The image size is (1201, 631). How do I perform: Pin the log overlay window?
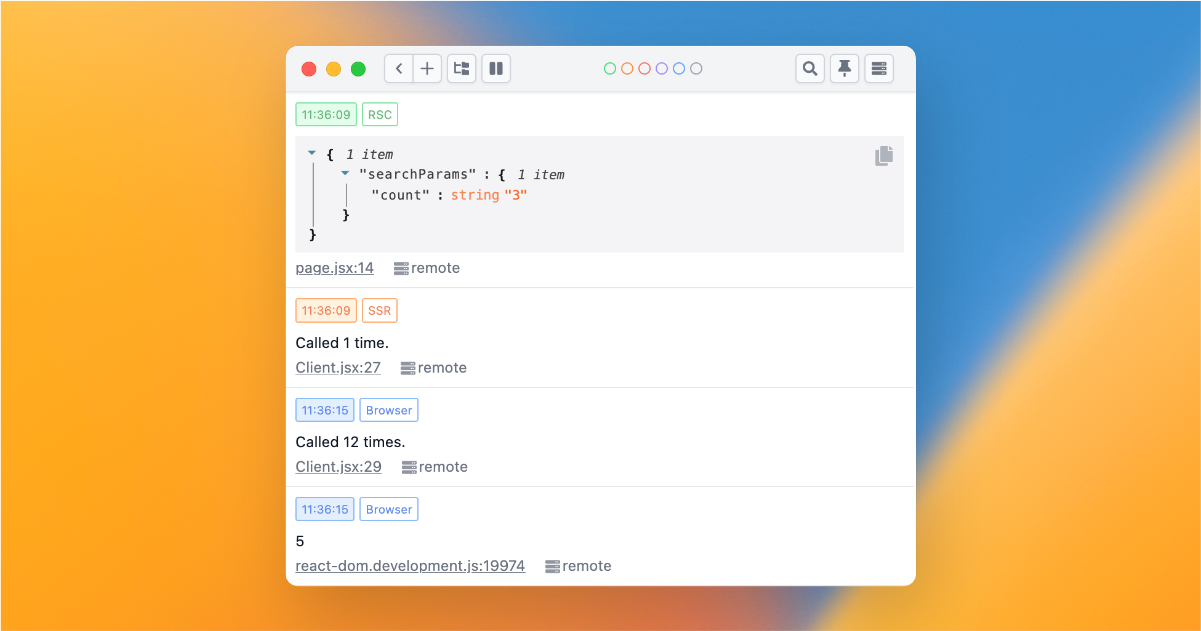pos(844,68)
